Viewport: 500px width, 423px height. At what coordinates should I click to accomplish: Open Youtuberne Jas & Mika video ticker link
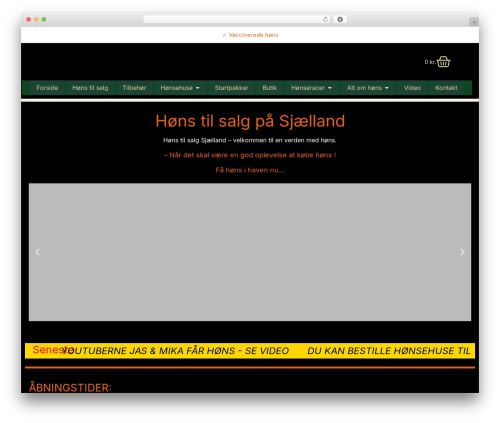176,351
